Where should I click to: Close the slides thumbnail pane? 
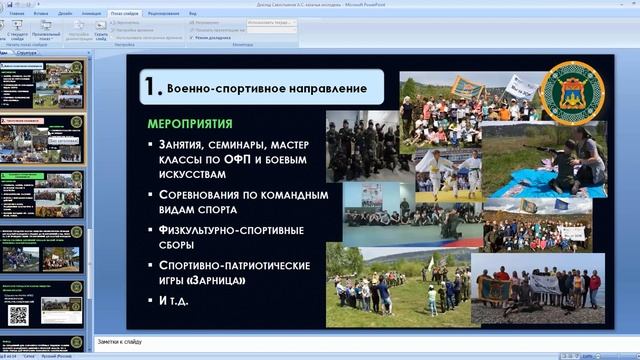point(89,53)
